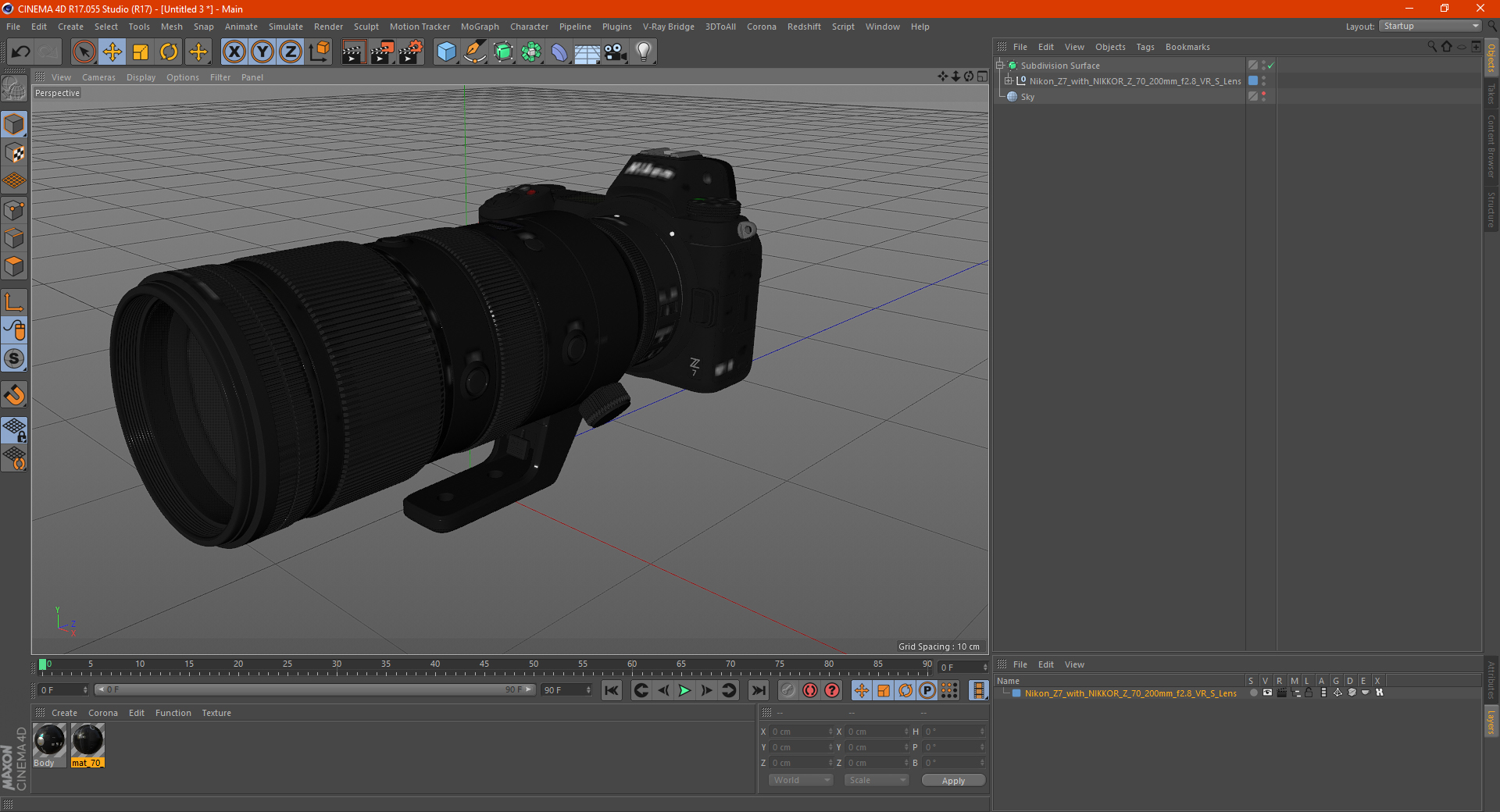Viewport: 1500px width, 812px height.
Task: Open Edit Render Settings icon
Action: point(411,52)
